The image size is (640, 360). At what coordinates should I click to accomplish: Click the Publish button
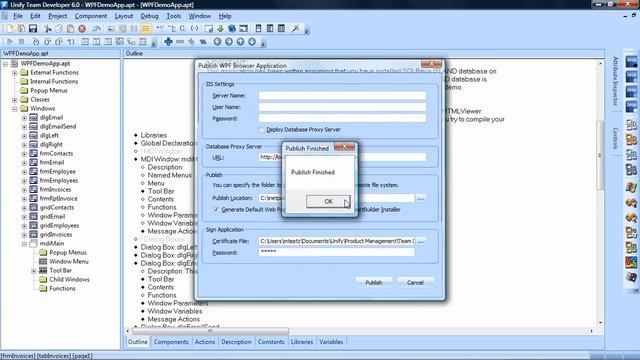373,282
